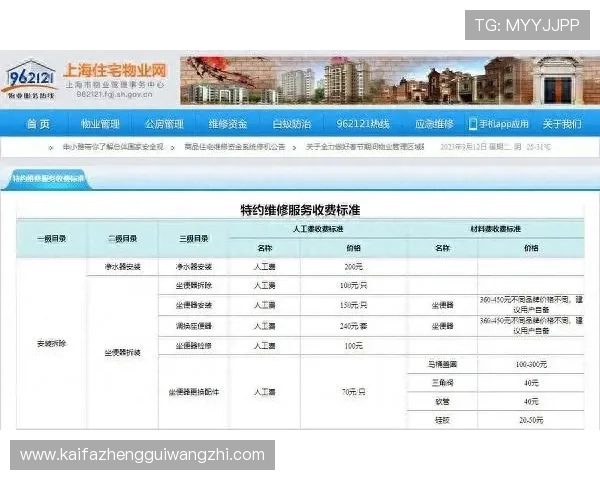Click the 二级目录 column header

point(122,239)
